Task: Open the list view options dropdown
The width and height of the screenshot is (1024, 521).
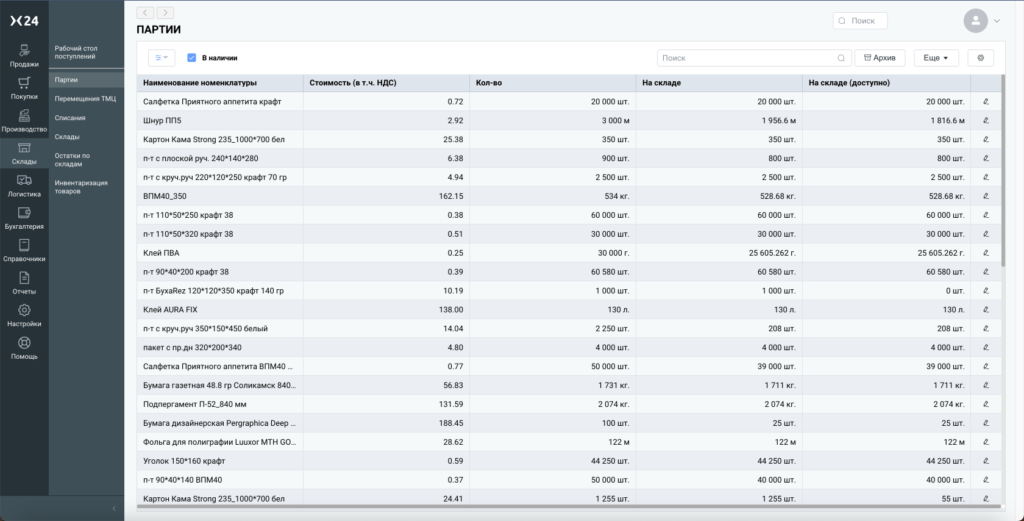Action: pyautogui.click(x=161, y=58)
